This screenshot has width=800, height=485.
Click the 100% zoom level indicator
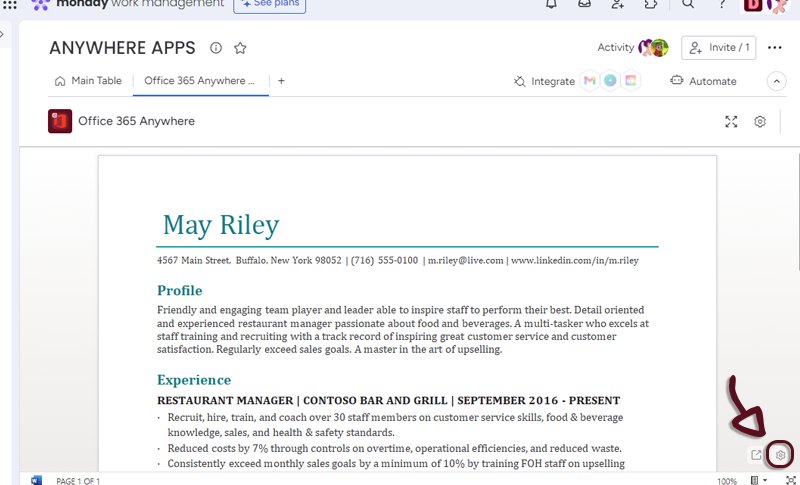727,480
